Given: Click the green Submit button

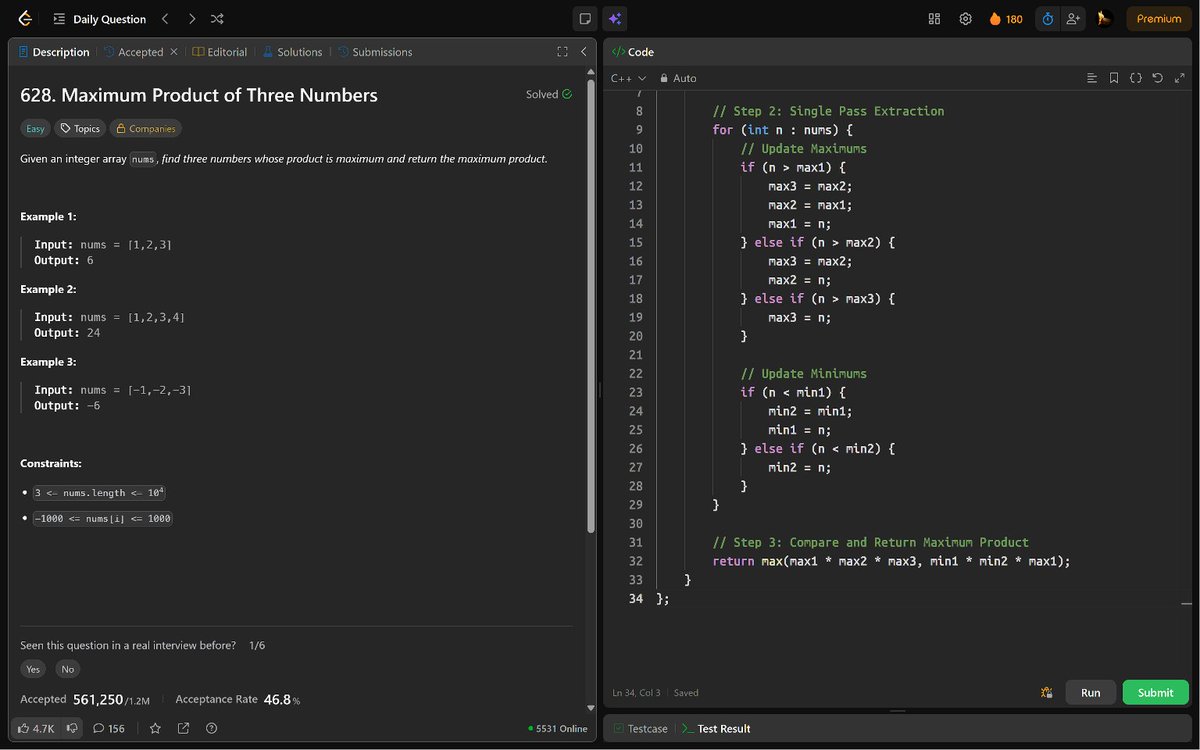Looking at the screenshot, I should click(x=1155, y=692).
